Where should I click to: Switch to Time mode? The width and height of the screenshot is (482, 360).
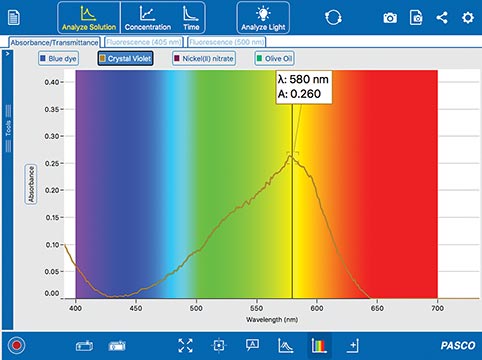(x=191, y=18)
